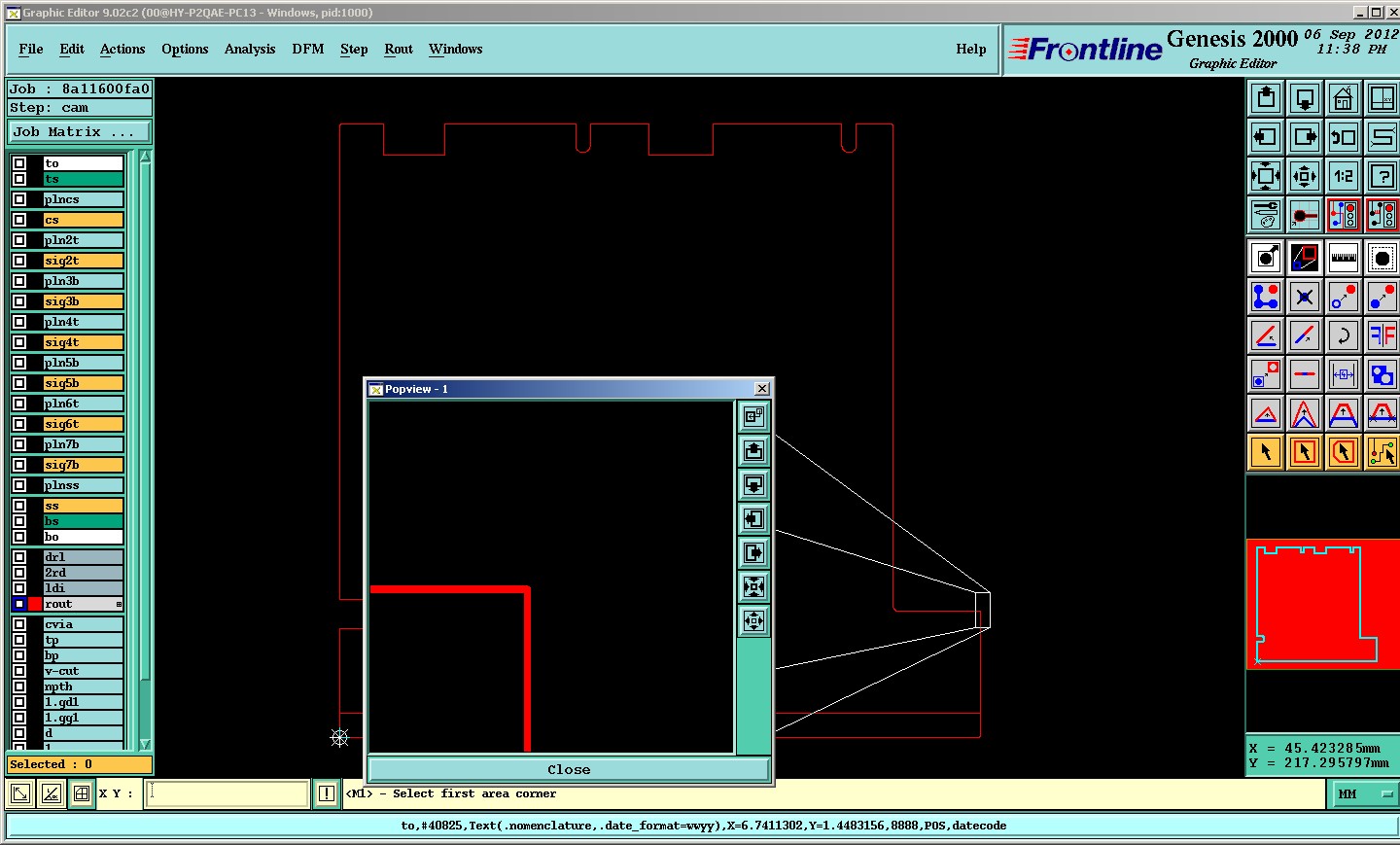1400x845 pixels.
Task: Click the Close button in Popview
Action: [569, 769]
